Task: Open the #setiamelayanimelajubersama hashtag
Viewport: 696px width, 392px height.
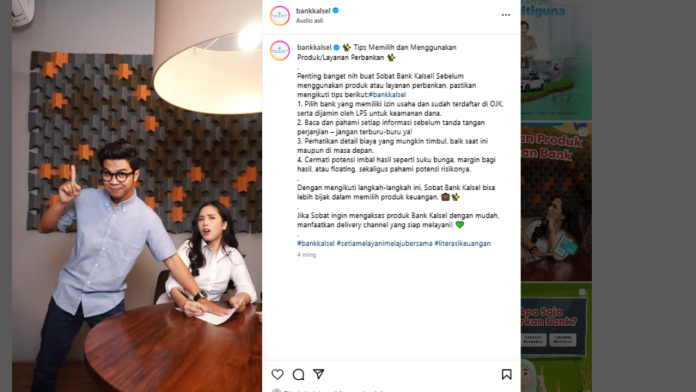Action: [x=384, y=243]
